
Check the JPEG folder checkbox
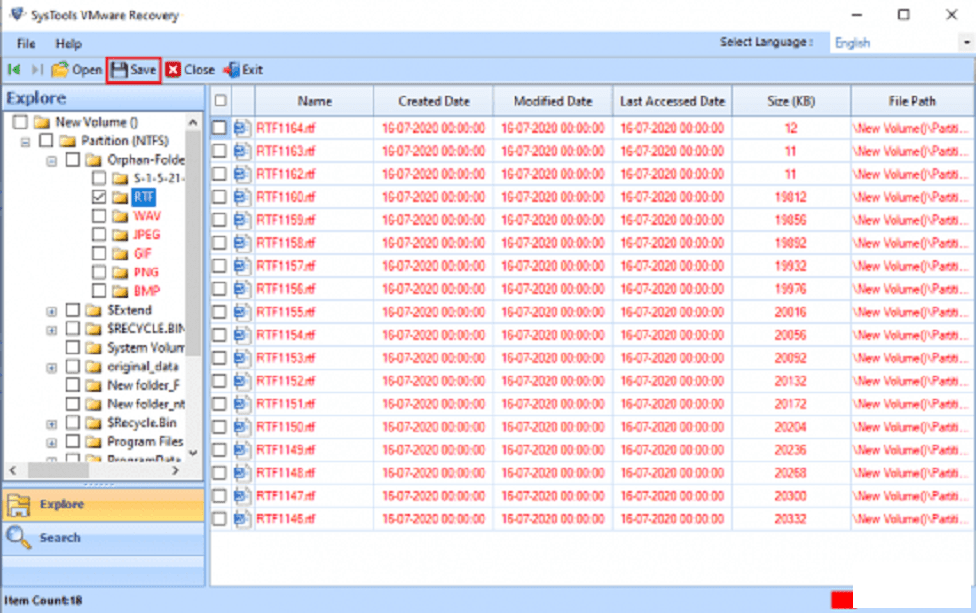pyautogui.click(x=98, y=235)
